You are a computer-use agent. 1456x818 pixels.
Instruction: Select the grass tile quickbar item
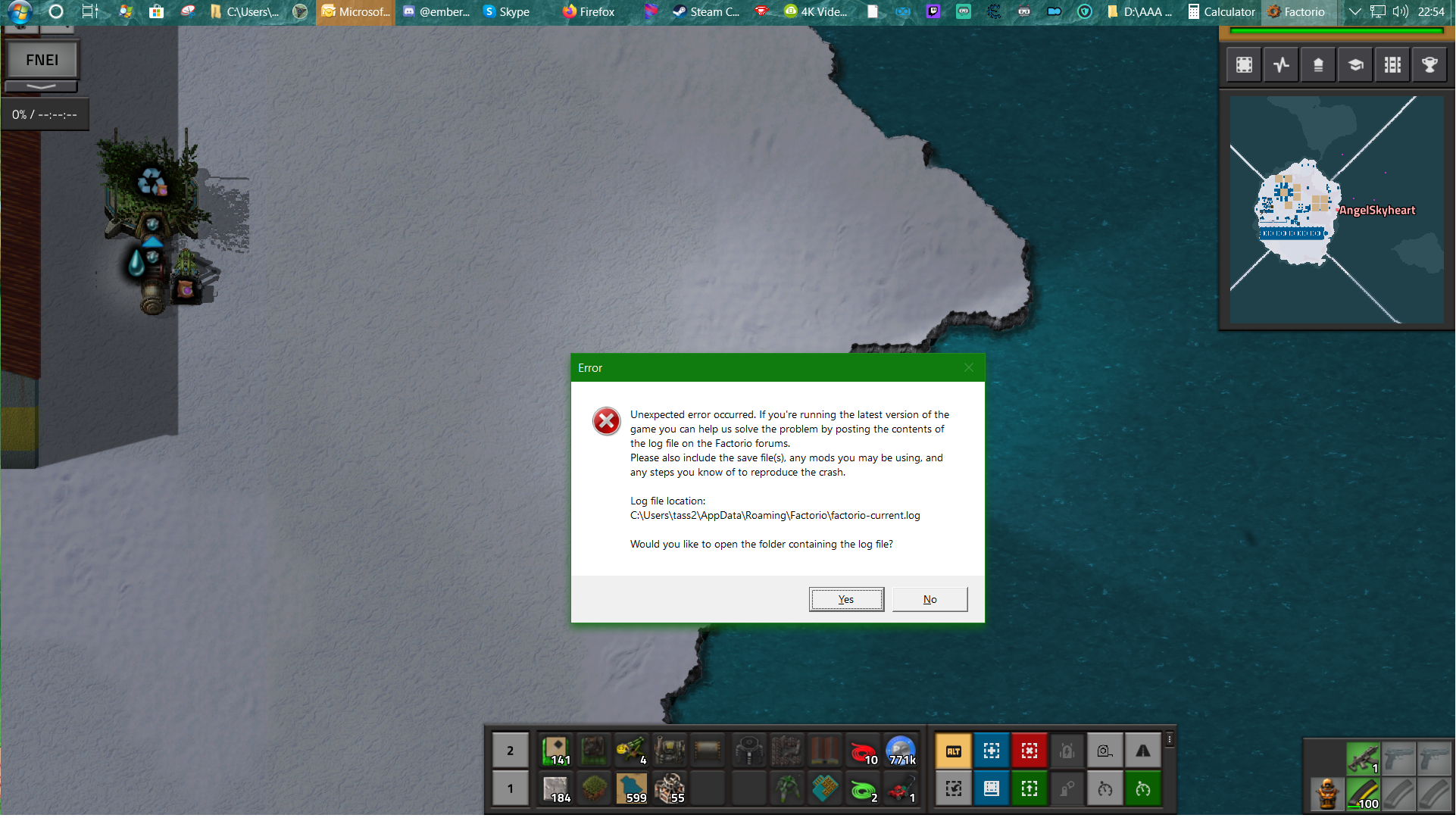pyautogui.click(x=594, y=788)
